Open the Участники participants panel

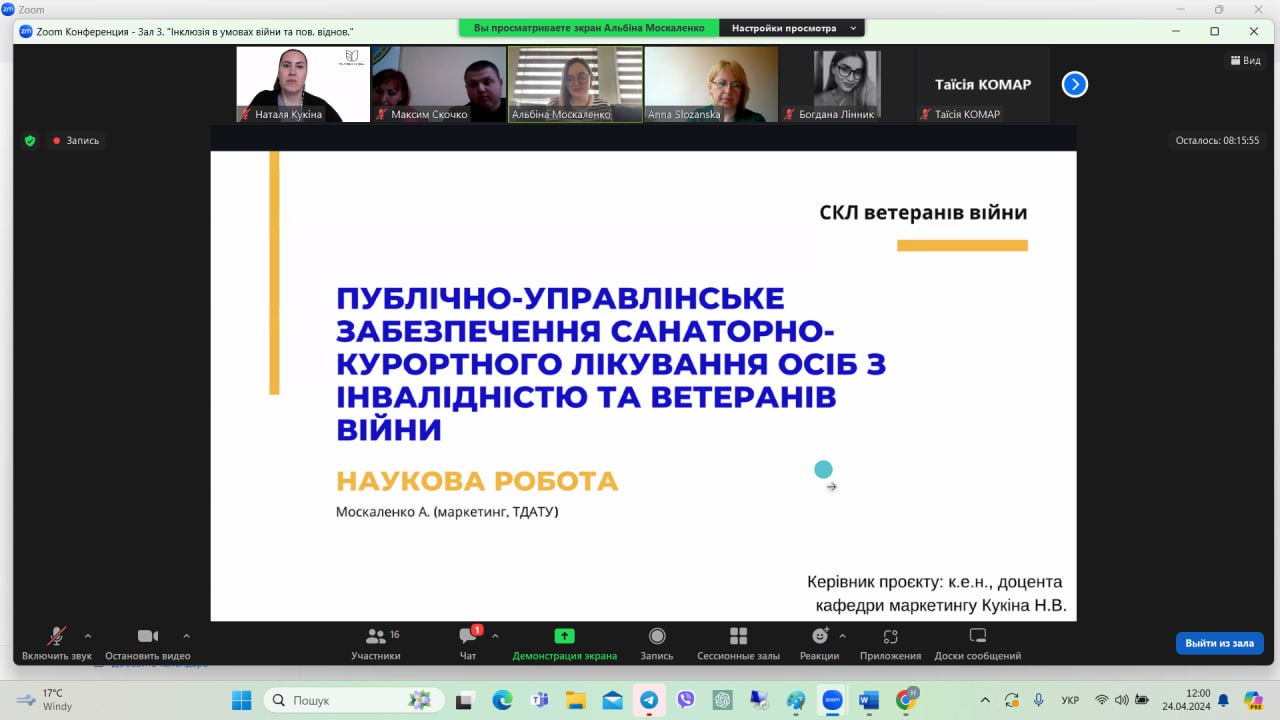pos(376,643)
